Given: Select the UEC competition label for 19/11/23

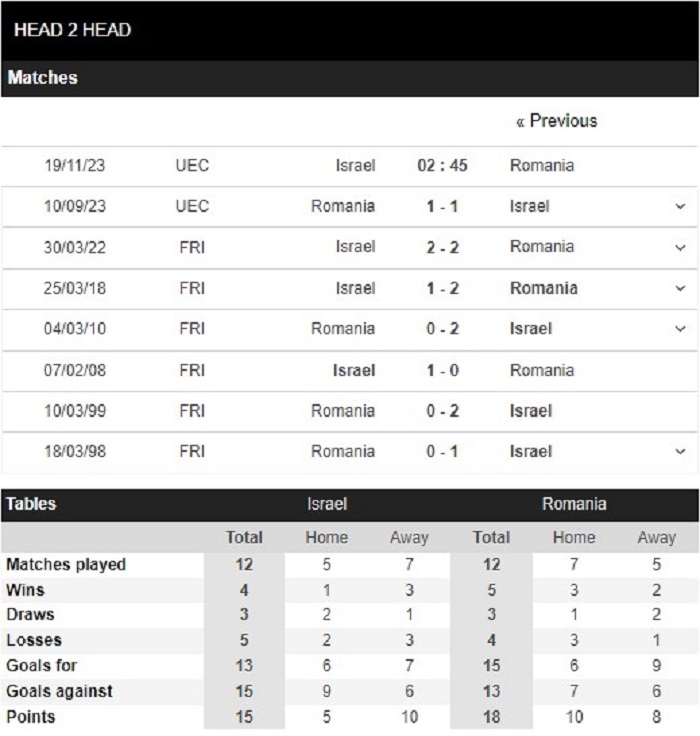Looking at the screenshot, I should [x=192, y=165].
